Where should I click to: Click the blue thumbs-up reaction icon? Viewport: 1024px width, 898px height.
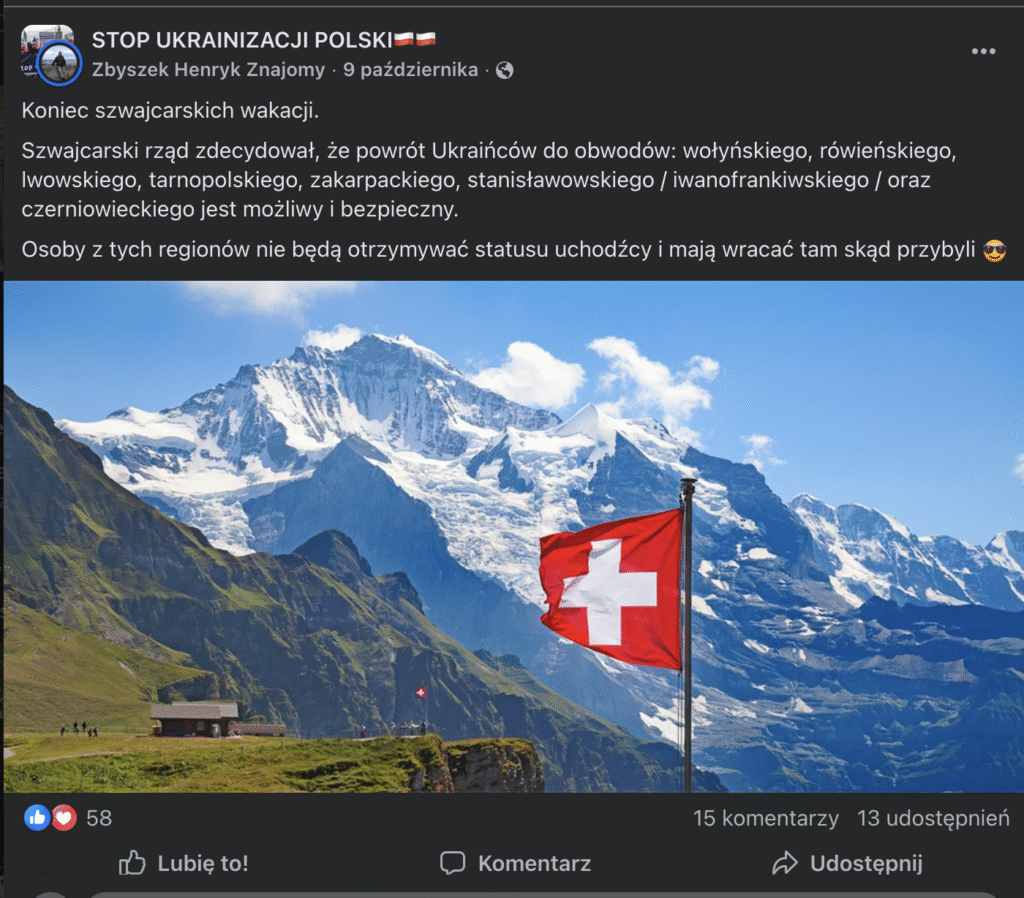point(37,818)
